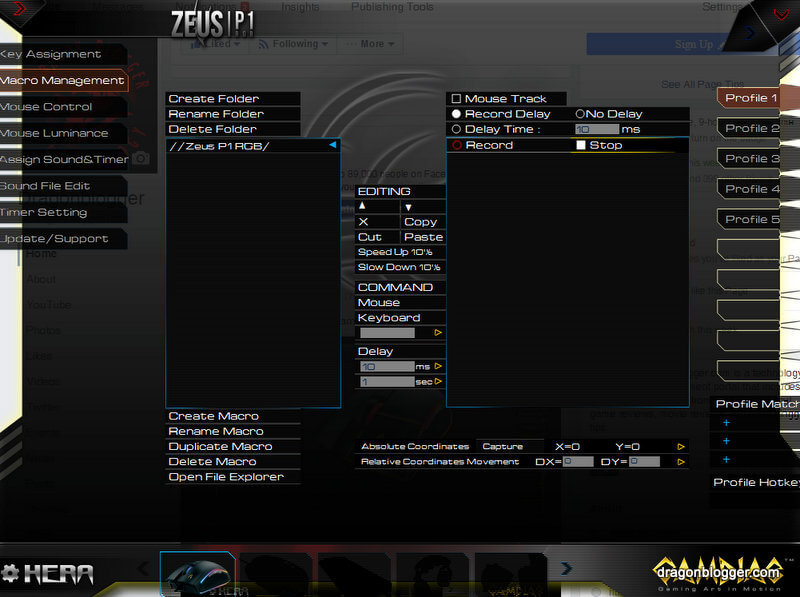Click the Create Folder button
Viewport: 800px width, 597px height.
(233, 98)
